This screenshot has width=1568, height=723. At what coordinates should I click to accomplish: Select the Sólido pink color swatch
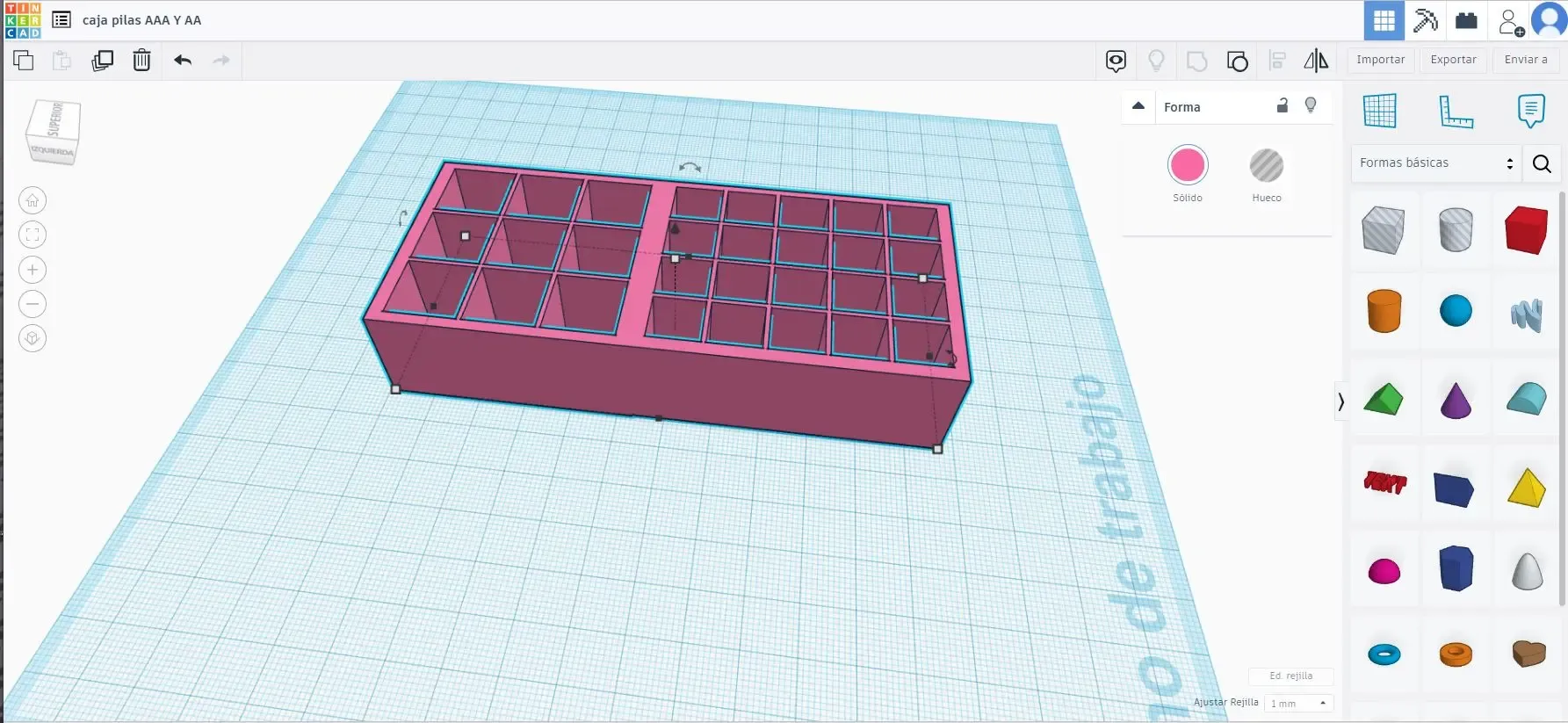[1188, 165]
